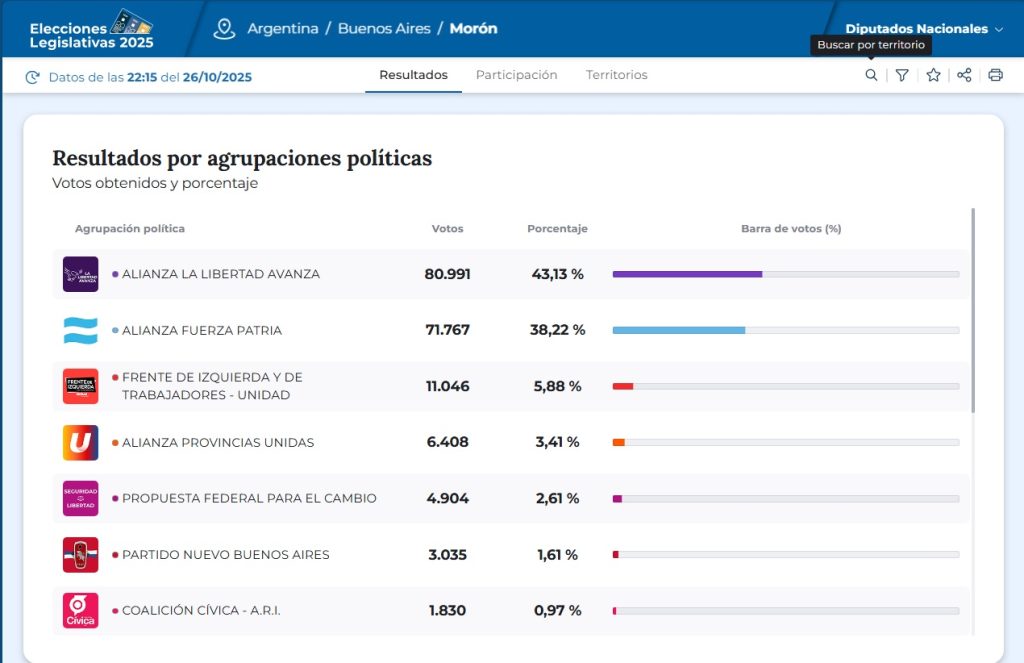Open the filter funnel icon
The height and width of the screenshot is (663, 1024).
click(x=902, y=75)
